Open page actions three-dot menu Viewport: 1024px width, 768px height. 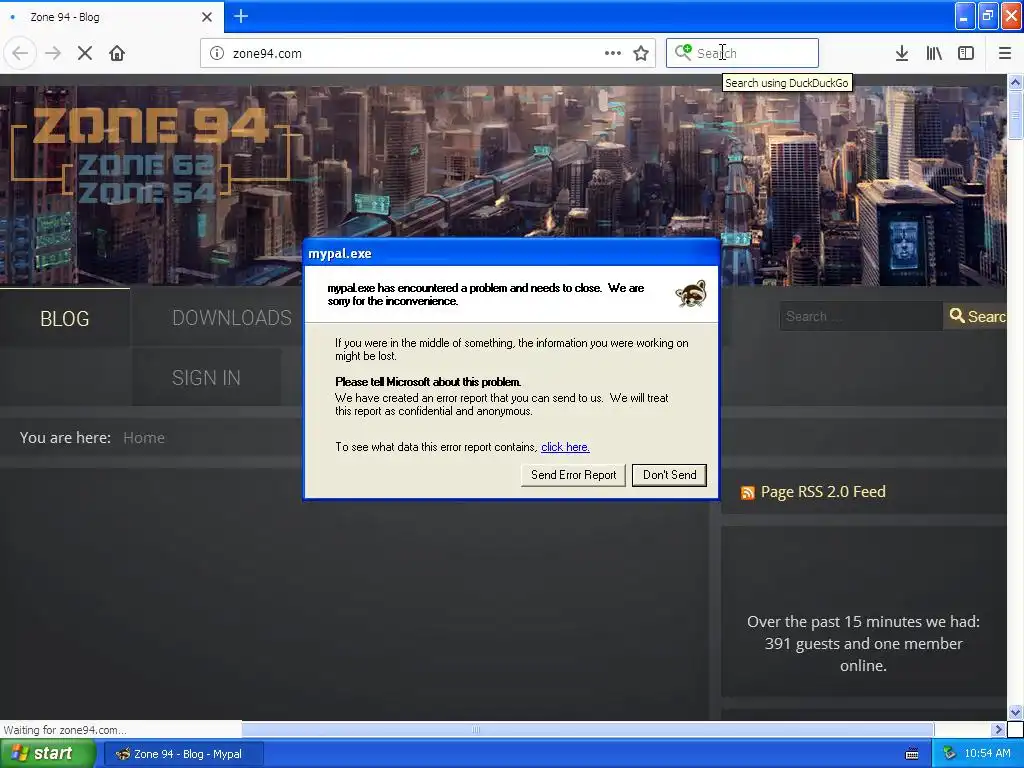point(613,54)
